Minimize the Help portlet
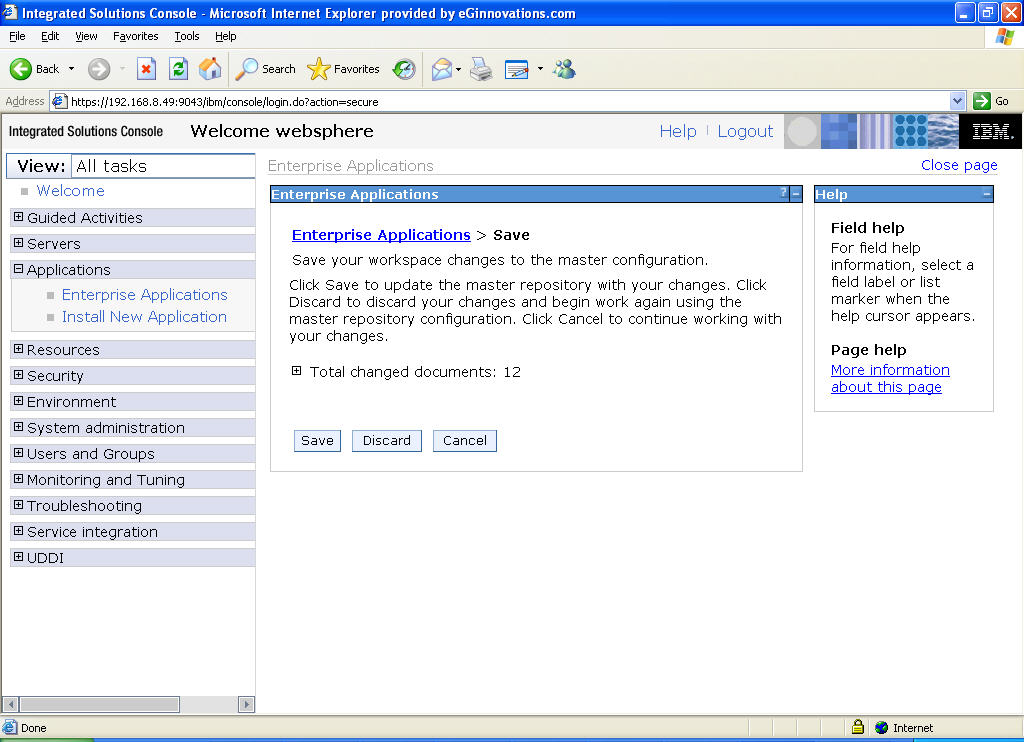 click(x=987, y=194)
